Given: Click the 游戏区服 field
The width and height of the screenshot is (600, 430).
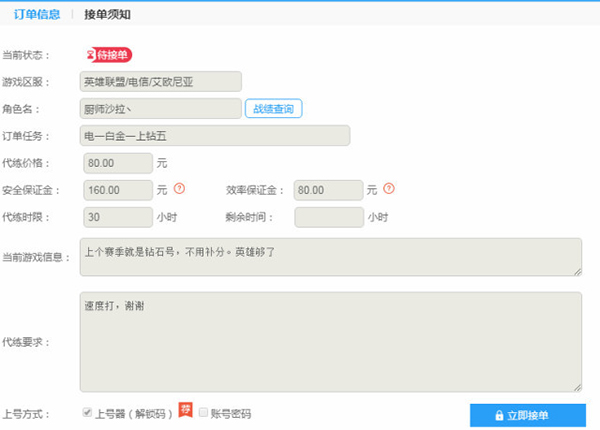Looking at the screenshot, I should pos(160,82).
